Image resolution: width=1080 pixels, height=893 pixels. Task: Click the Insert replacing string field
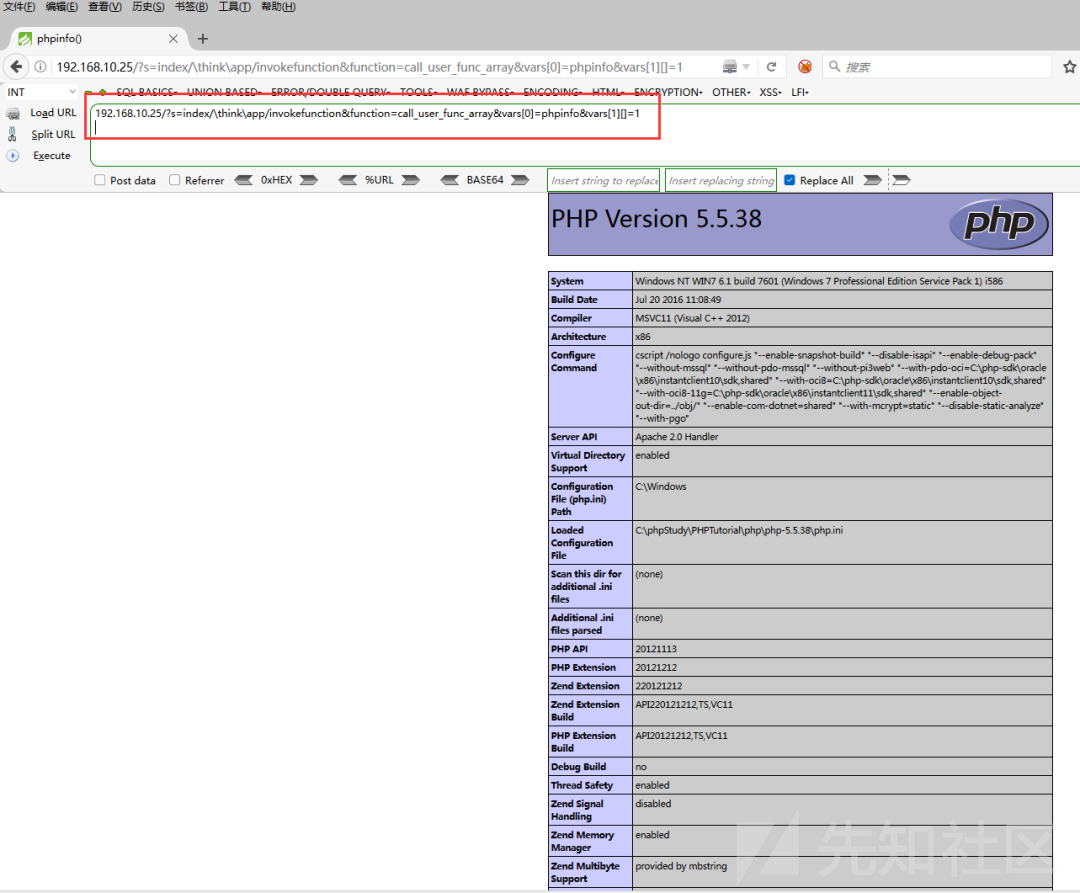pos(721,180)
